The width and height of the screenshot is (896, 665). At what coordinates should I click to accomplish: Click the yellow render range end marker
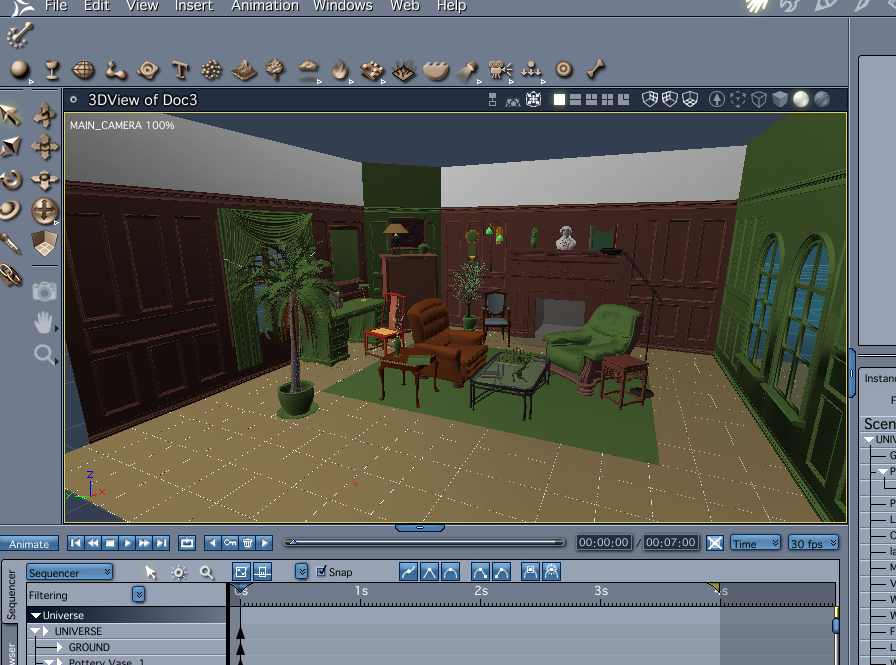[714, 587]
